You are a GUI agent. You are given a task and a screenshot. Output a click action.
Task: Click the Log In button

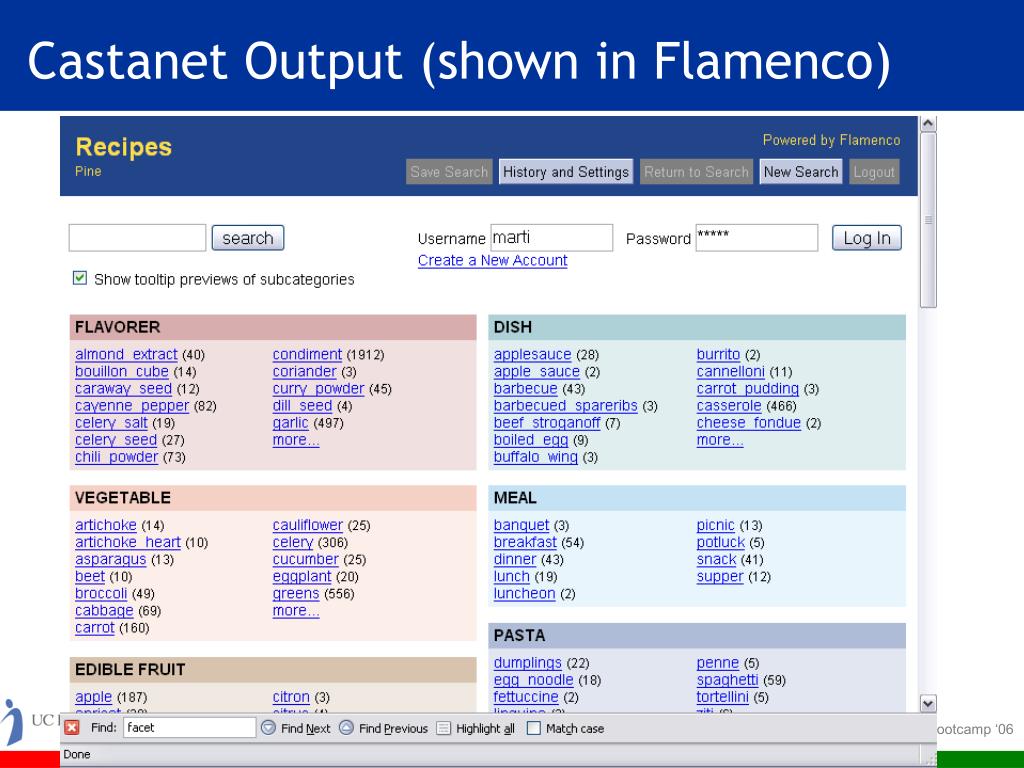tap(867, 238)
